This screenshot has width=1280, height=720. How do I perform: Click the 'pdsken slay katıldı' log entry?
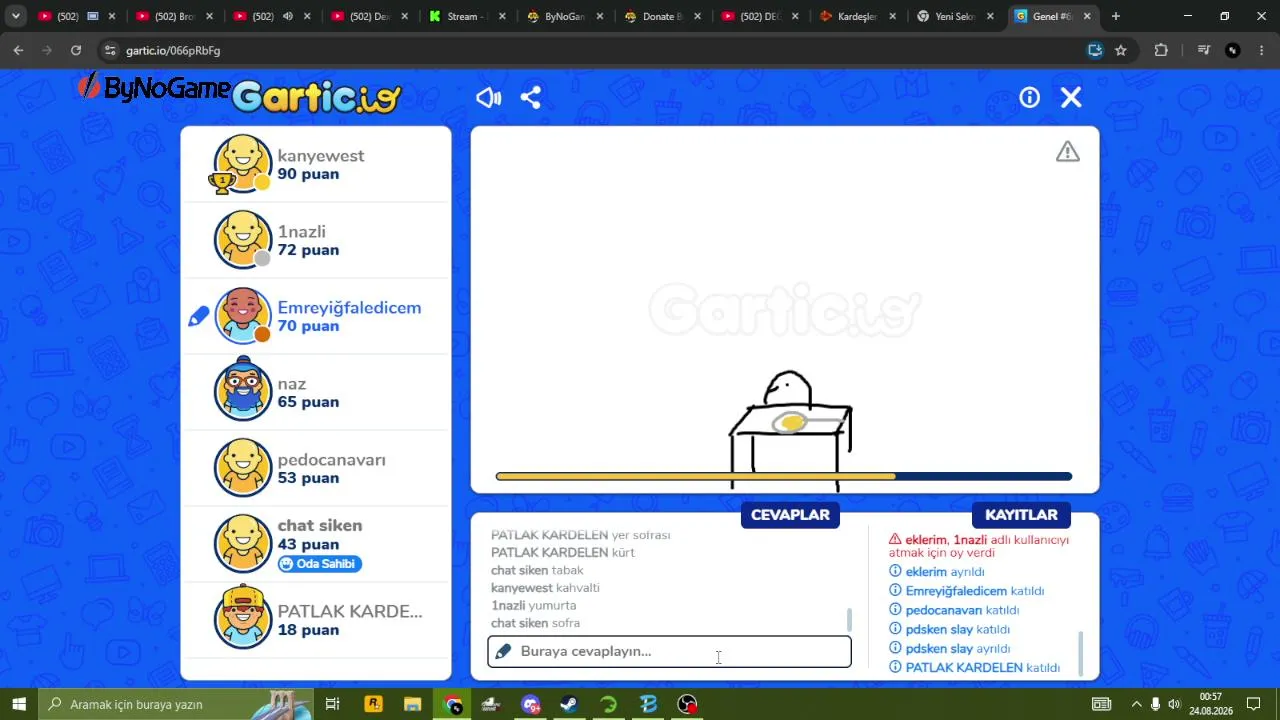(949, 629)
